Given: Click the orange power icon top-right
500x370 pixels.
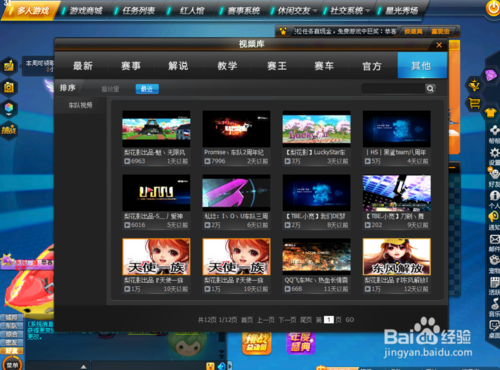Looking at the screenshot, I should [493, 8].
